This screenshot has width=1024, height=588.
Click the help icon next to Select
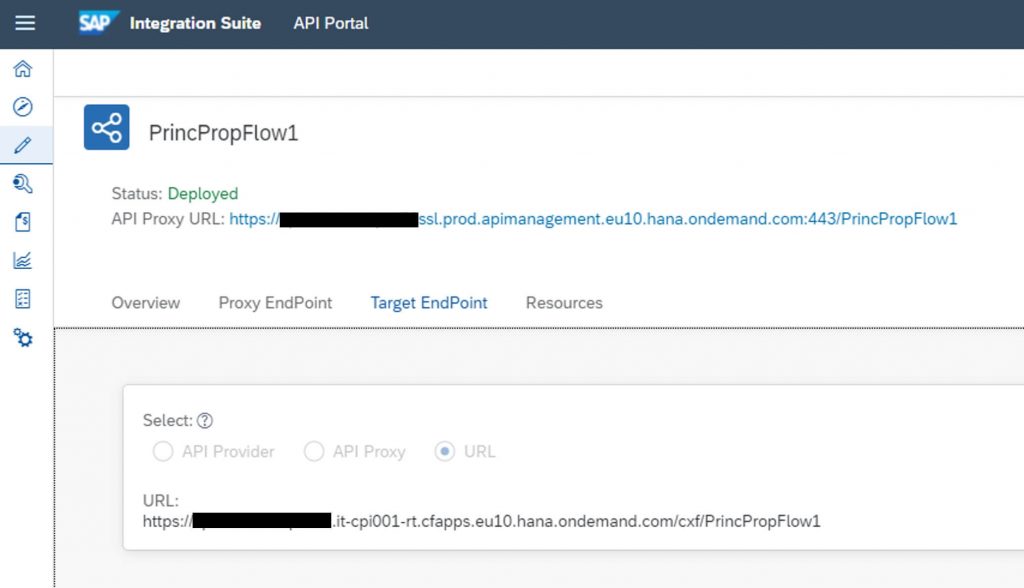tap(205, 421)
